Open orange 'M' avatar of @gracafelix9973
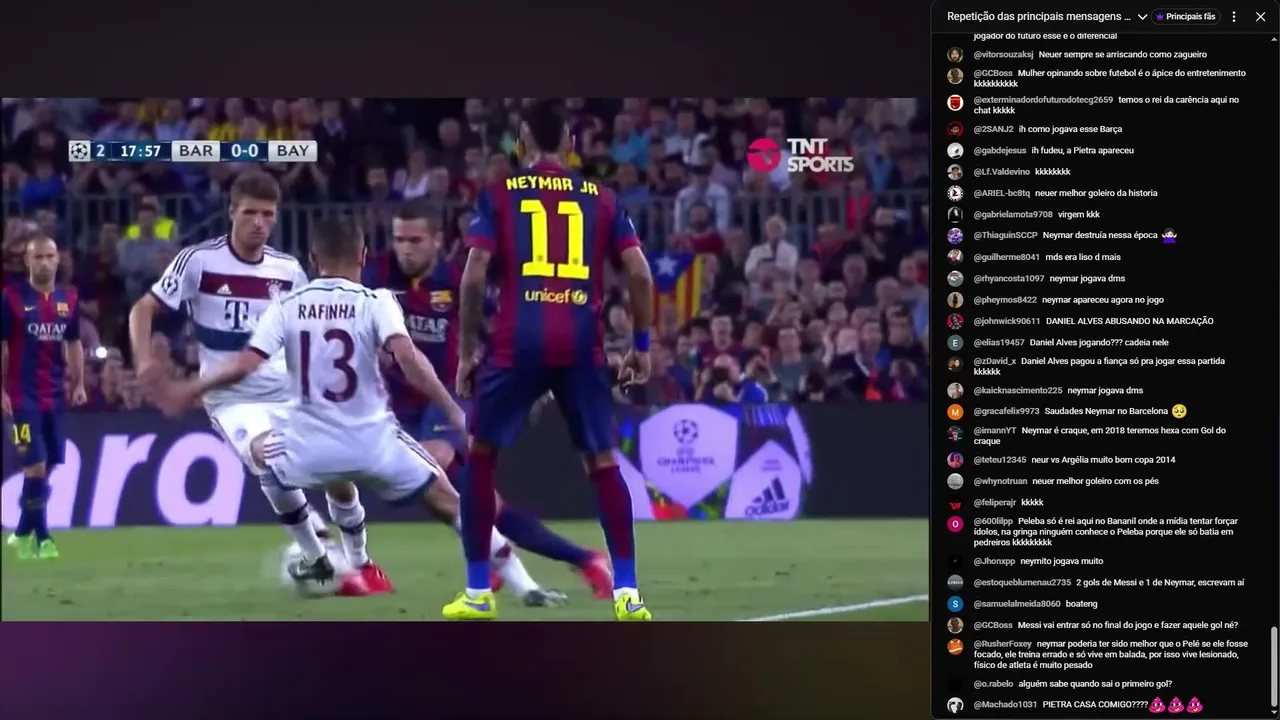This screenshot has width=1280, height=720. 955,412
